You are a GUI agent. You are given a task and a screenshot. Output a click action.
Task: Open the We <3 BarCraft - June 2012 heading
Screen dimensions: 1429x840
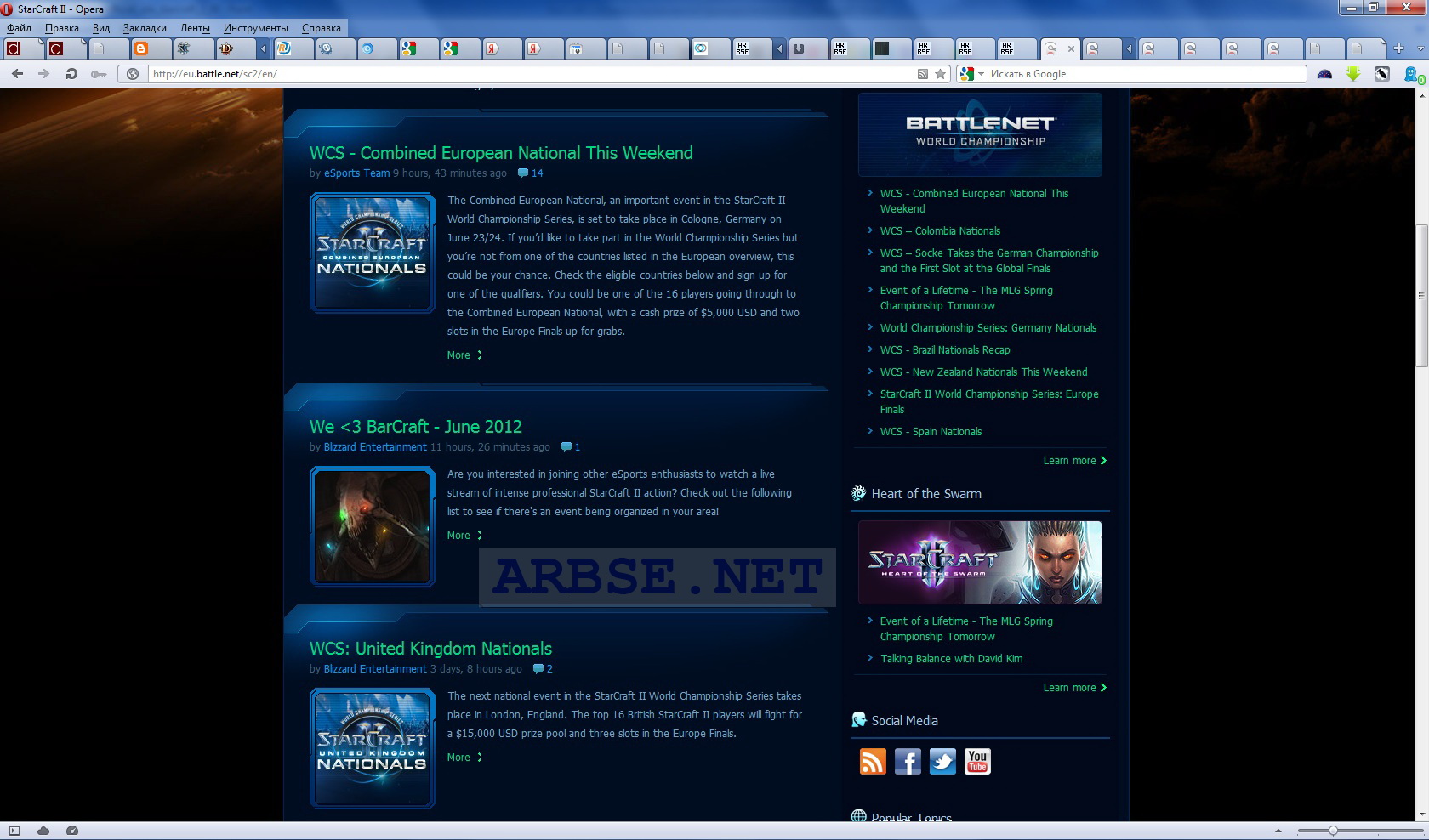(416, 427)
